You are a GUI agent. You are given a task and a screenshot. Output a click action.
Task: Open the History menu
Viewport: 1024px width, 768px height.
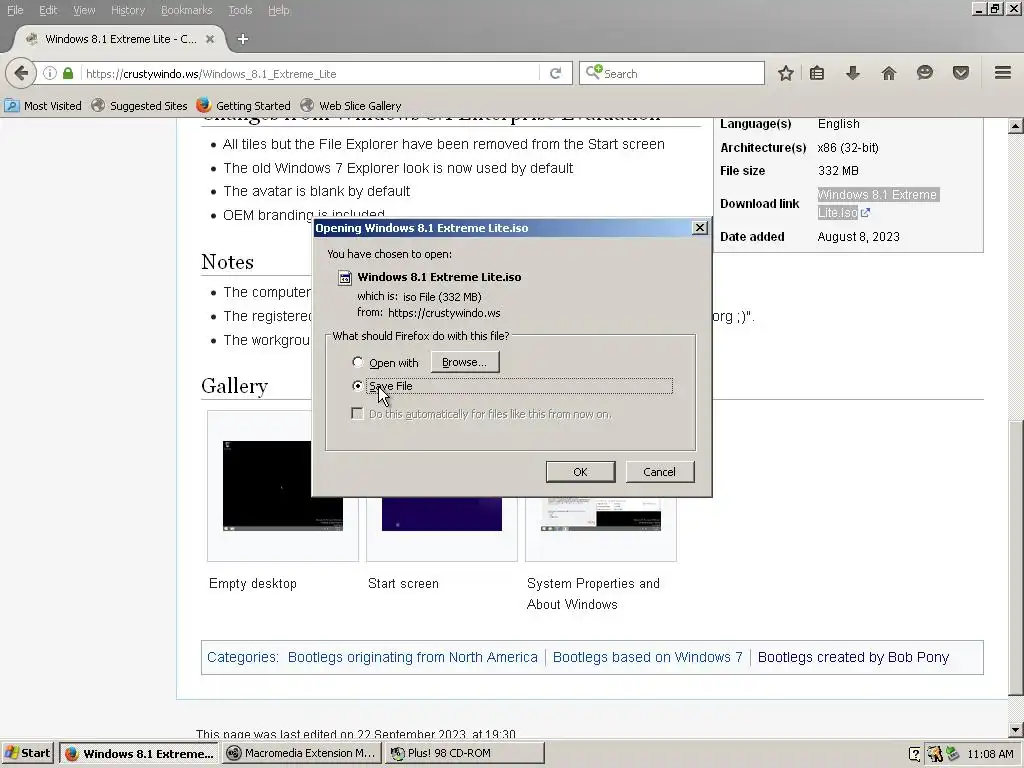click(x=127, y=10)
